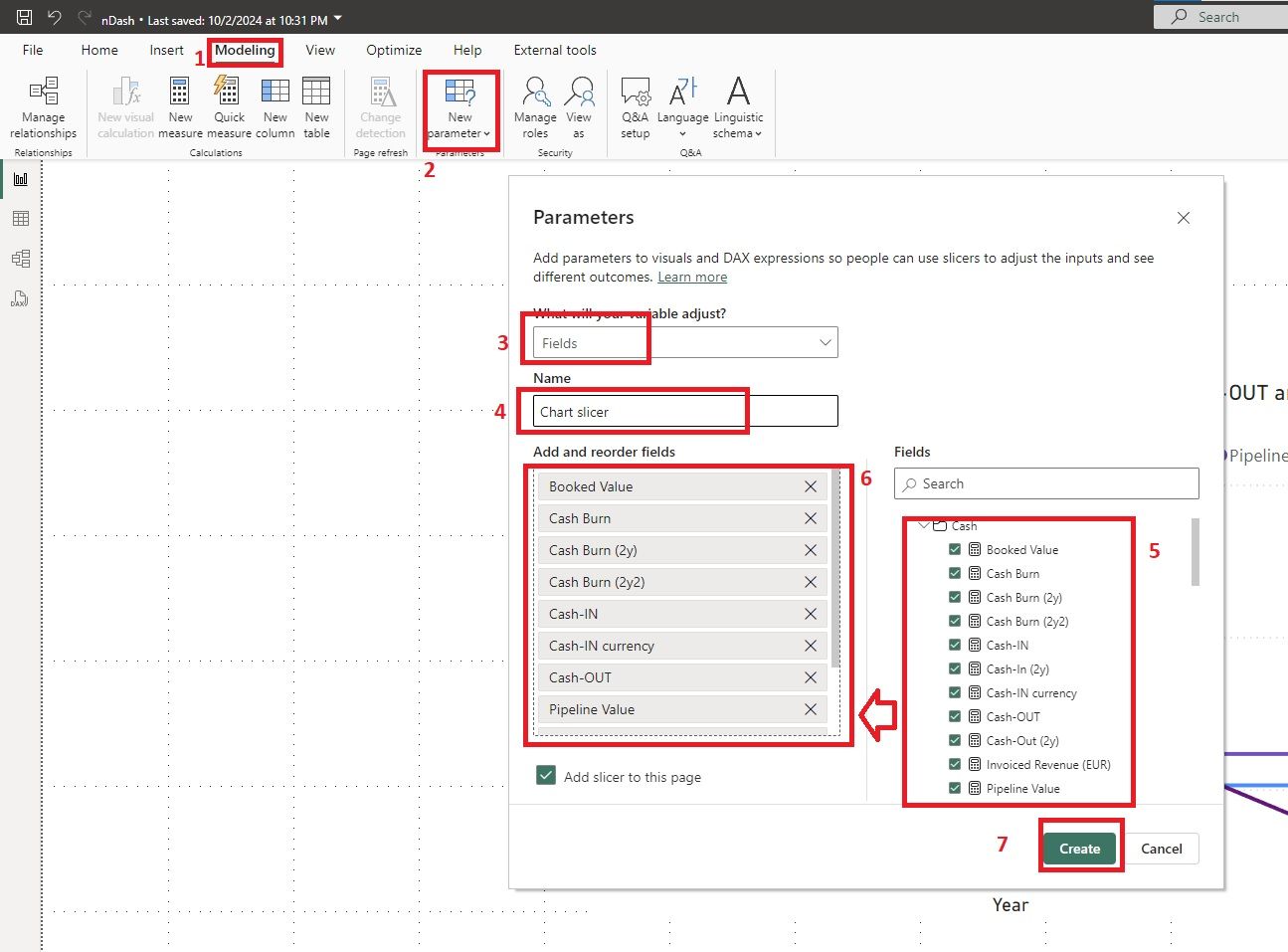Remove Booked Value from field list
The width and height of the screenshot is (1288, 952).
click(x=811, y=486)
